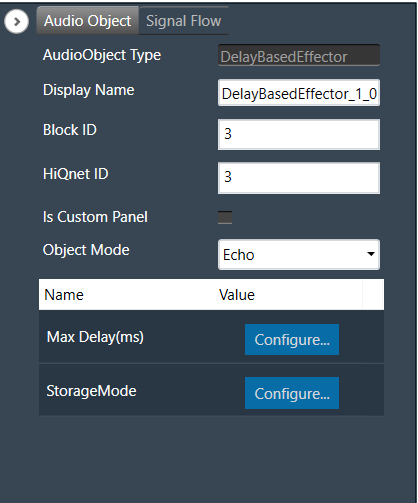Focus the Display Name input field
418x503 pixels.
299,93
